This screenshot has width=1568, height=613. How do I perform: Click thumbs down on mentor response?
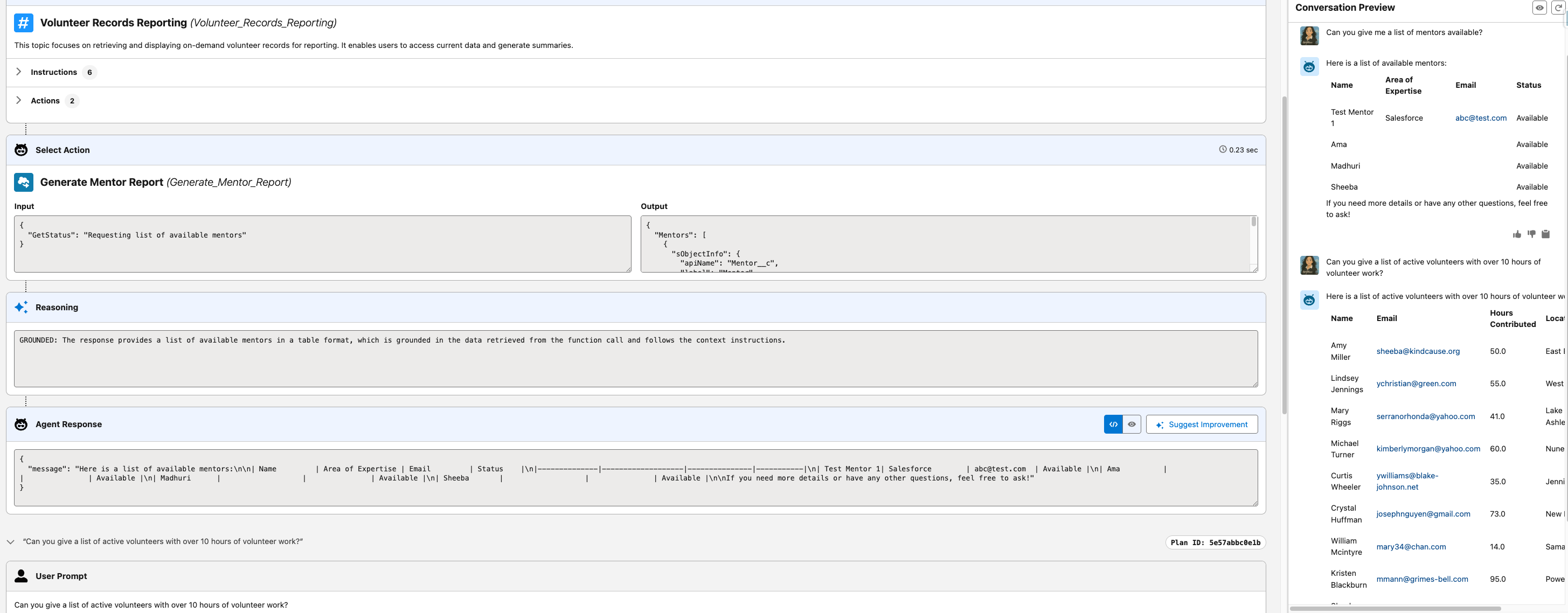coord(1531,234)
